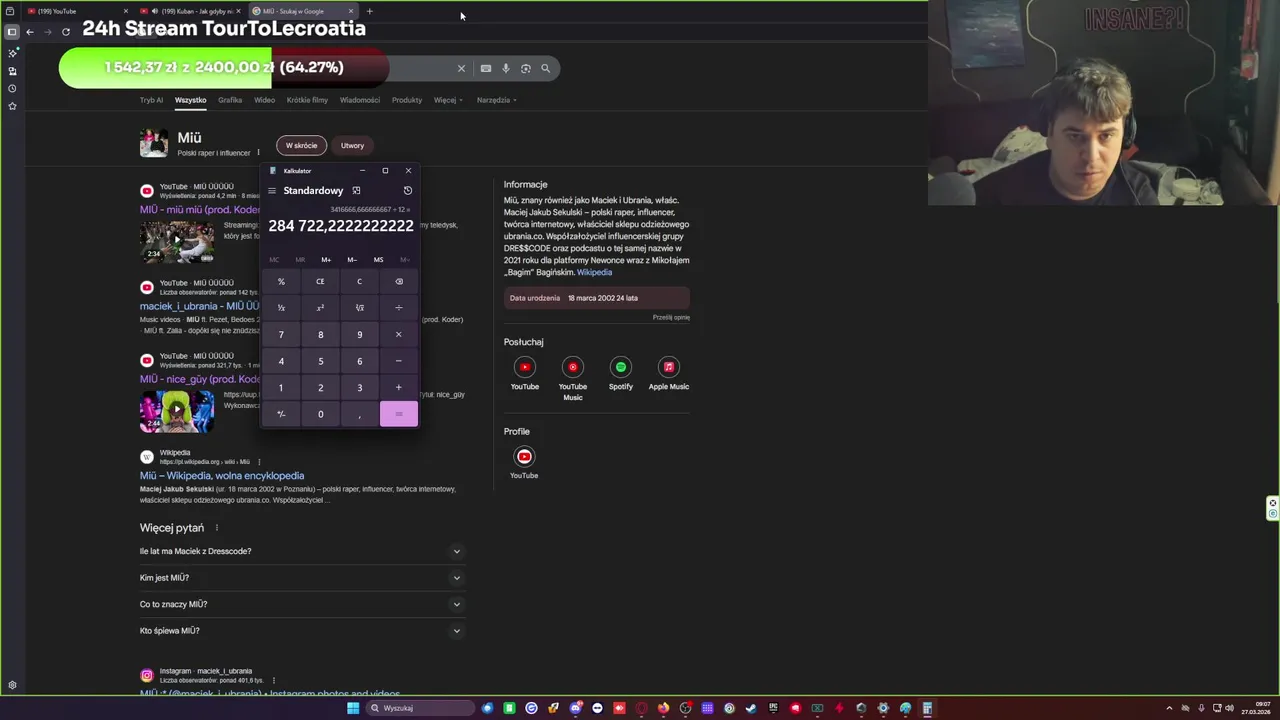This screenshot has height=720, width=1280.
Task: Go back to previous page
Action: click(x=30, y=31)
